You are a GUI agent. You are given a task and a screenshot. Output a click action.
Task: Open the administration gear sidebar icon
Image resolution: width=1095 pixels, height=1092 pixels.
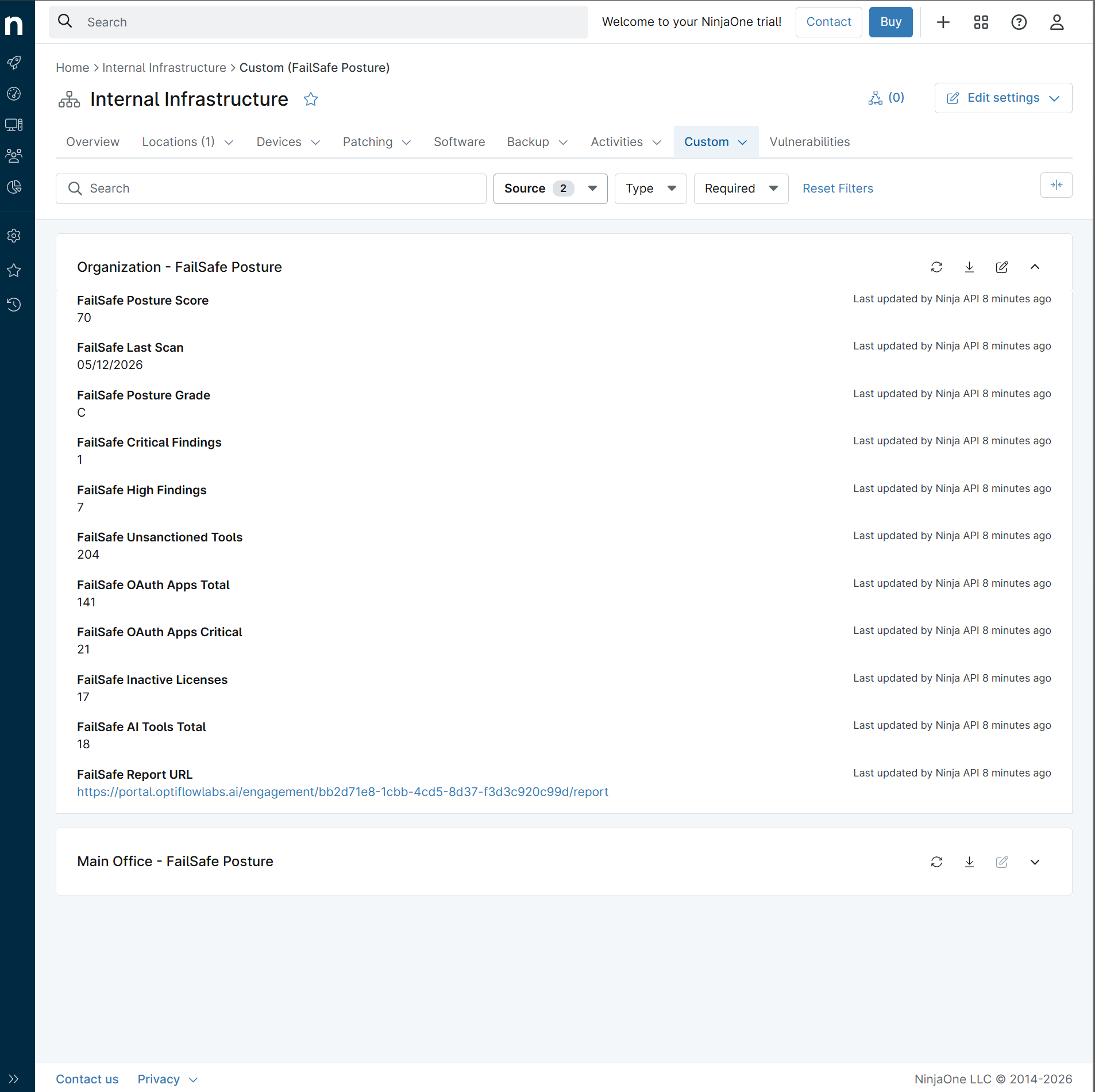(14, 236)
